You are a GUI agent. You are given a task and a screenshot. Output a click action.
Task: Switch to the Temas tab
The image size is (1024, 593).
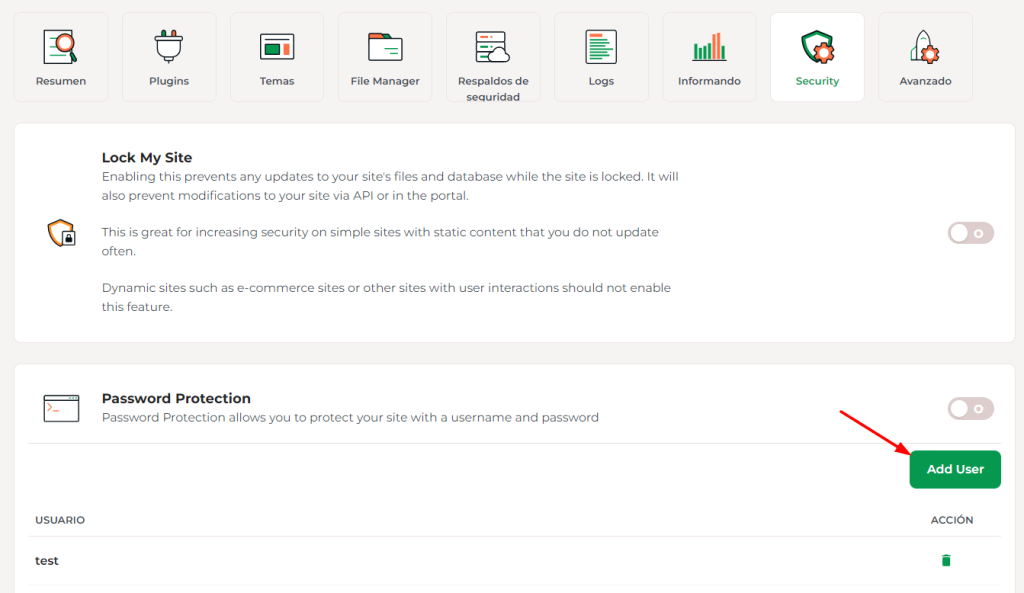click(x=277, y=57)
